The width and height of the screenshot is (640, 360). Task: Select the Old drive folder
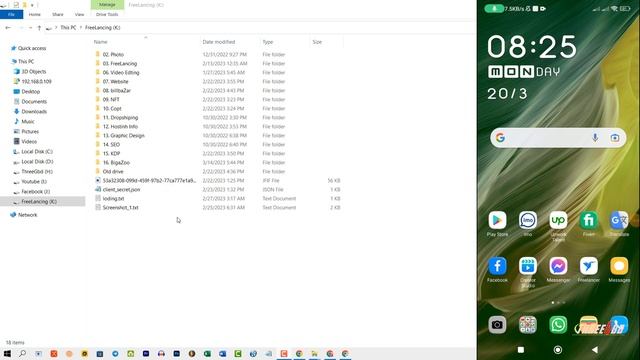pyautogui.click(x=113, y=171)
